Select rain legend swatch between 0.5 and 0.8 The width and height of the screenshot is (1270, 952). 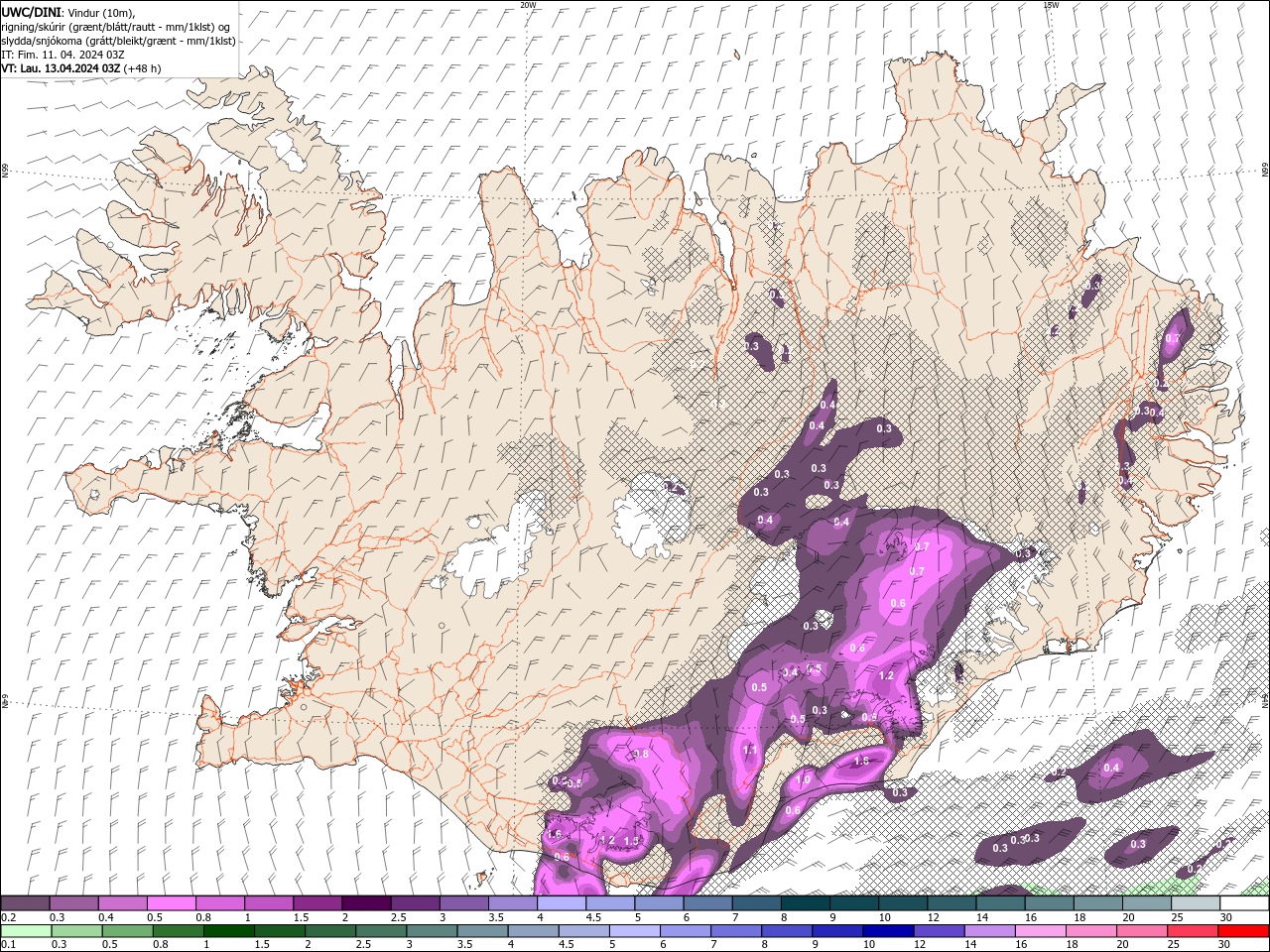[x=127, y=931]
